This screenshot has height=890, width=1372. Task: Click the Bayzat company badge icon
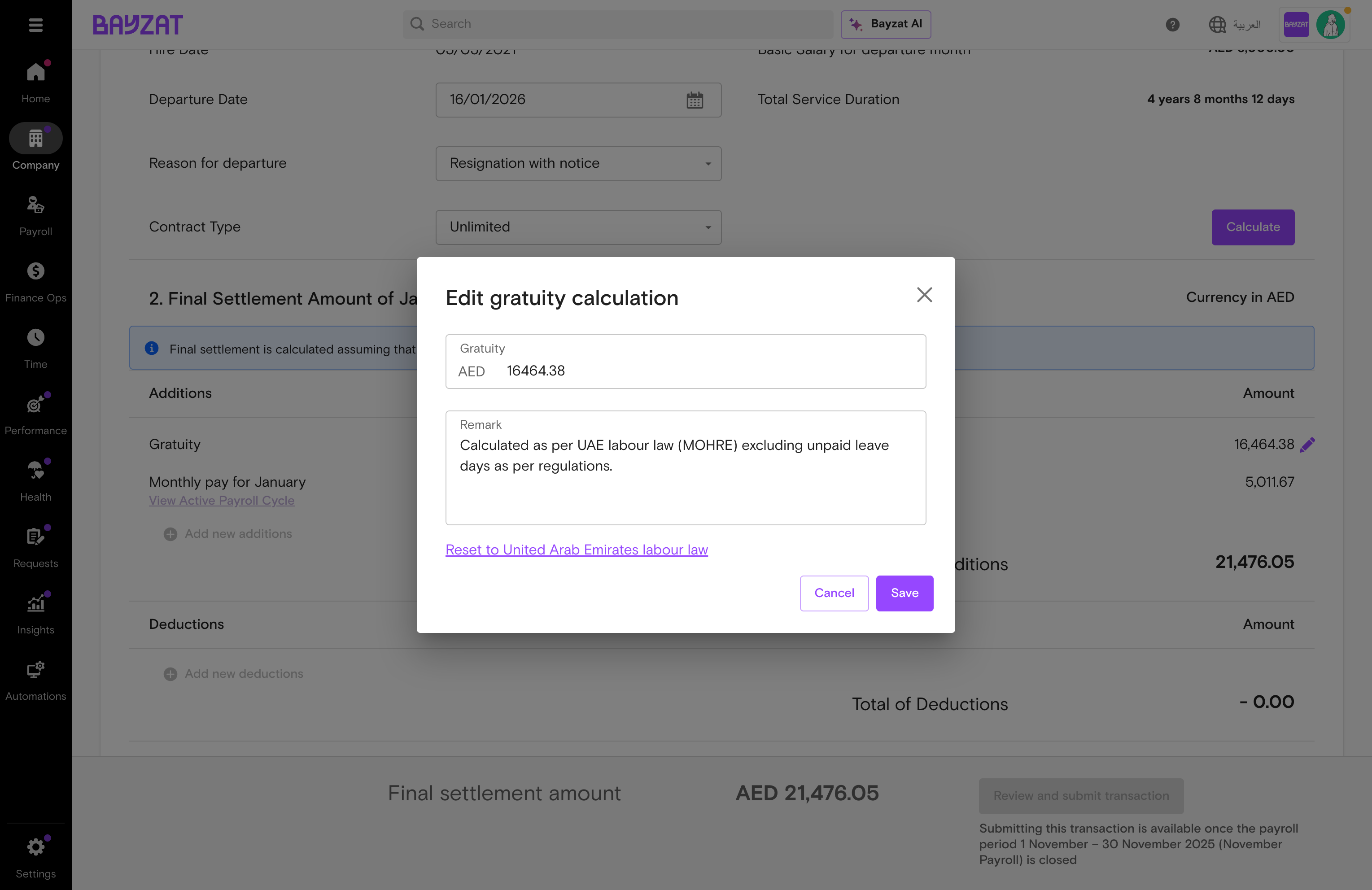point(1296,25)
